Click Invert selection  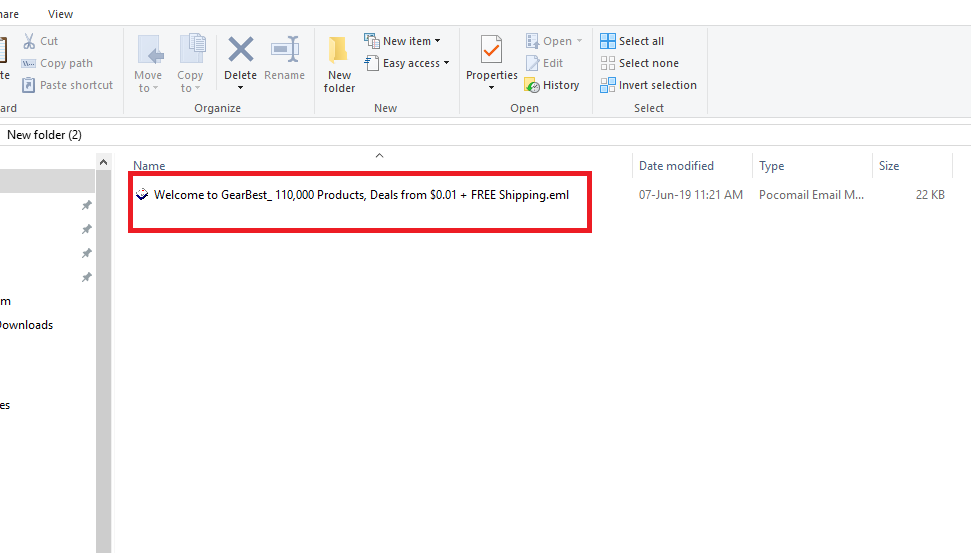[648, 85]
